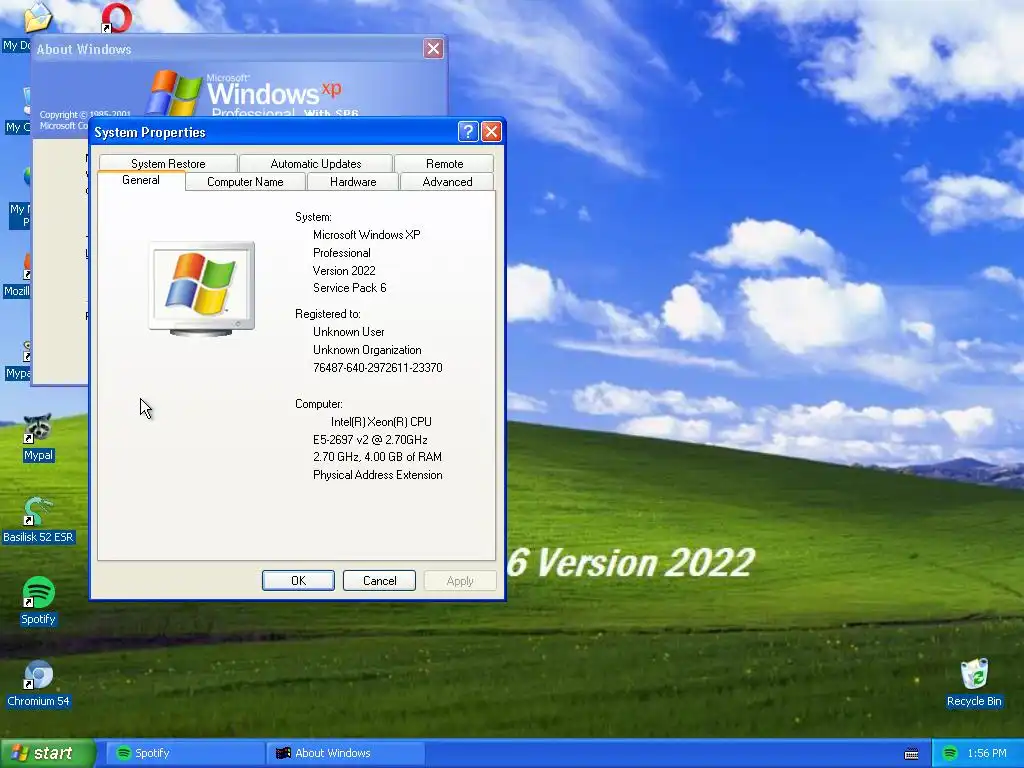1024x768 pixels.
Task: Open the My Documents folder icon
Action: click(x=38, y=17)
